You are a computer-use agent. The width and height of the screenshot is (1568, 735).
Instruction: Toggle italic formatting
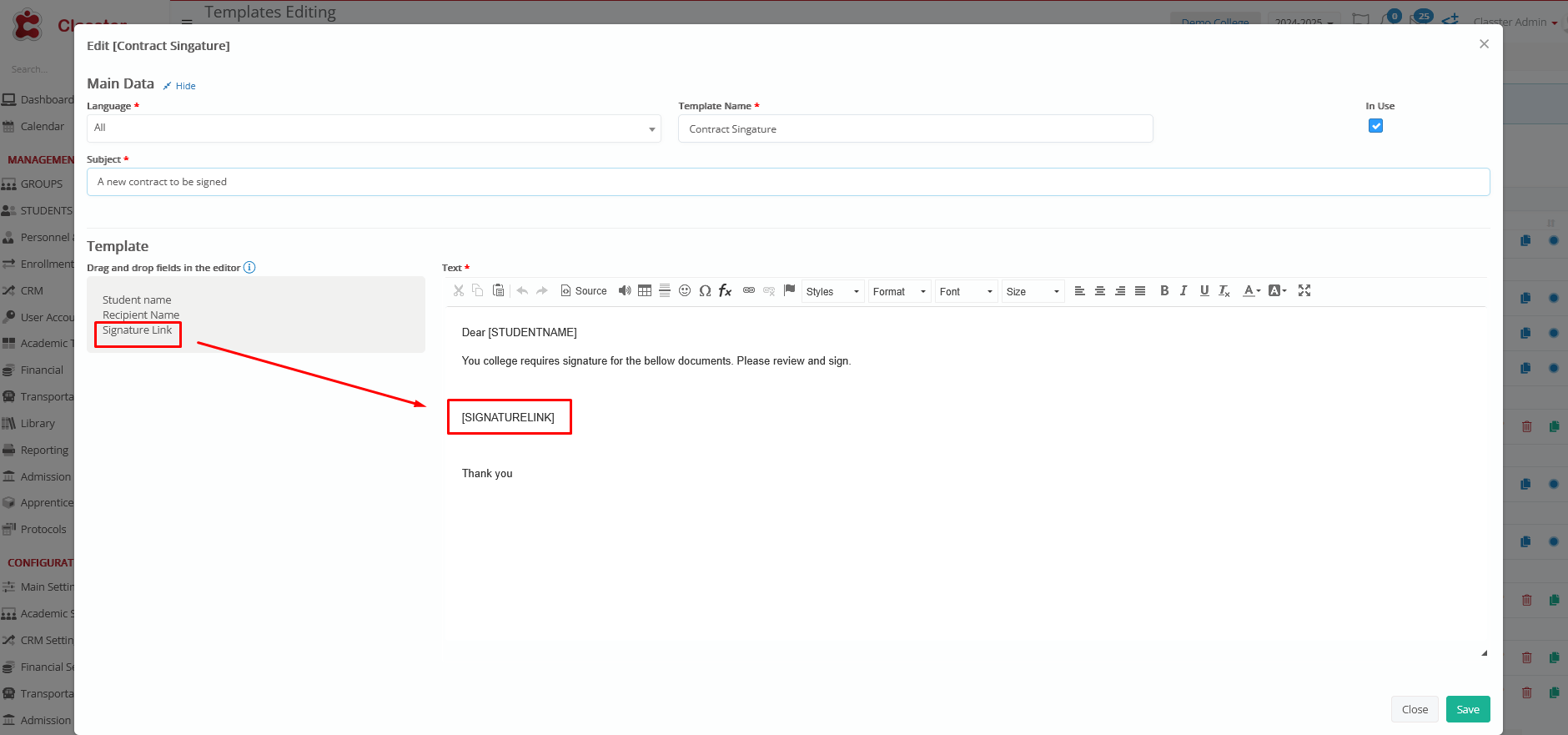click(x=1184, y=290)
